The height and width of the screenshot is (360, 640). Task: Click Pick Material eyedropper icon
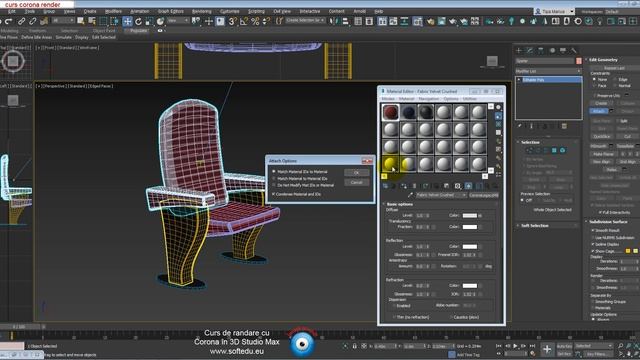point(410,195)
